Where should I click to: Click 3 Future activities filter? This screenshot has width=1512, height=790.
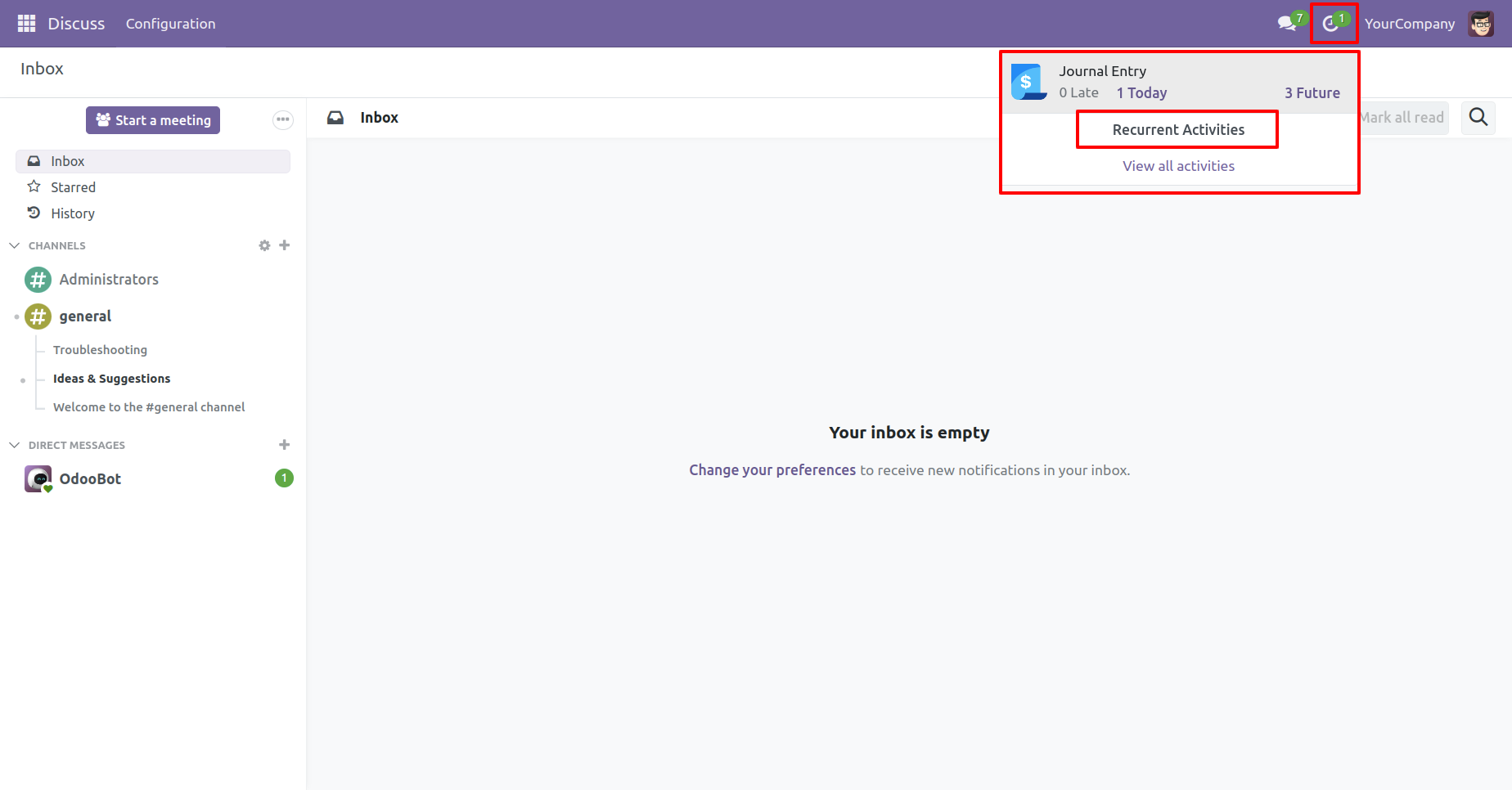[1312, 93]
